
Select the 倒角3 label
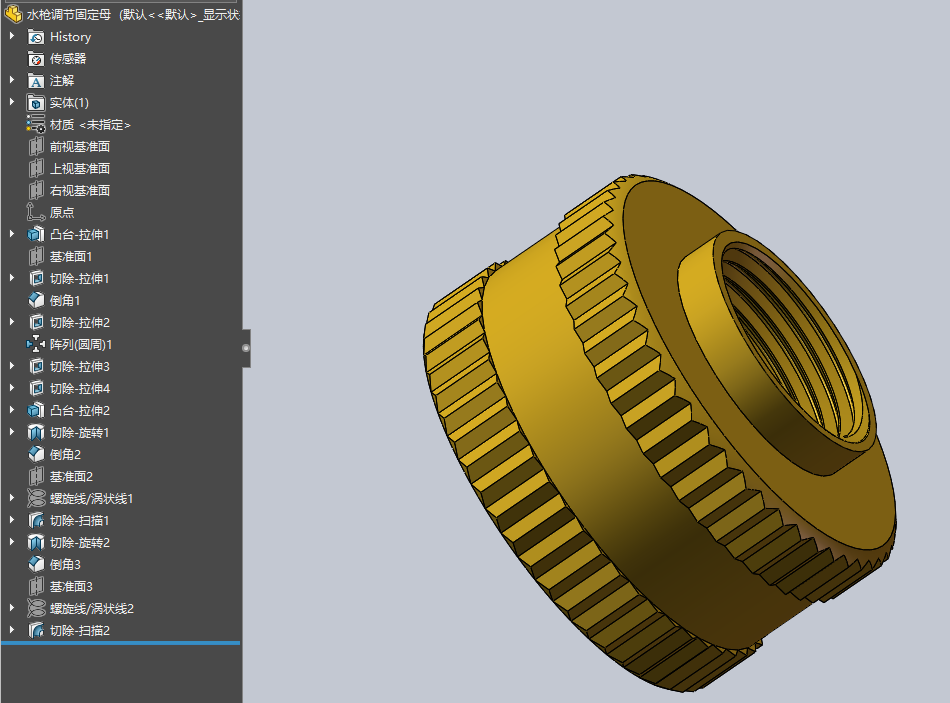click(65, 565)
